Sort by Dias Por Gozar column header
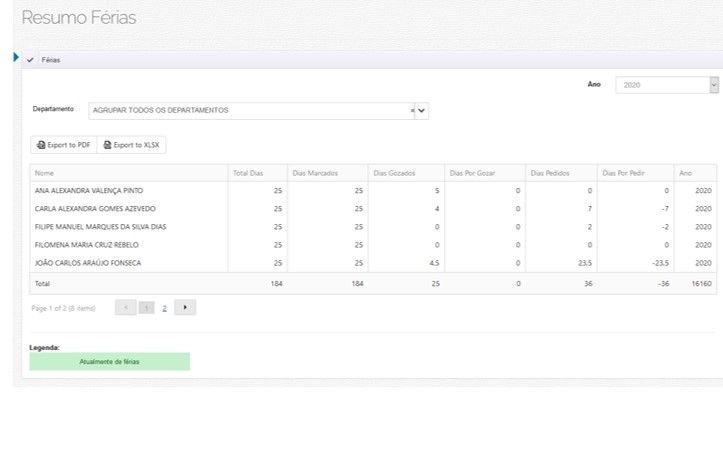The height and width of the screenshot is (466, 723). click(485, 173)
